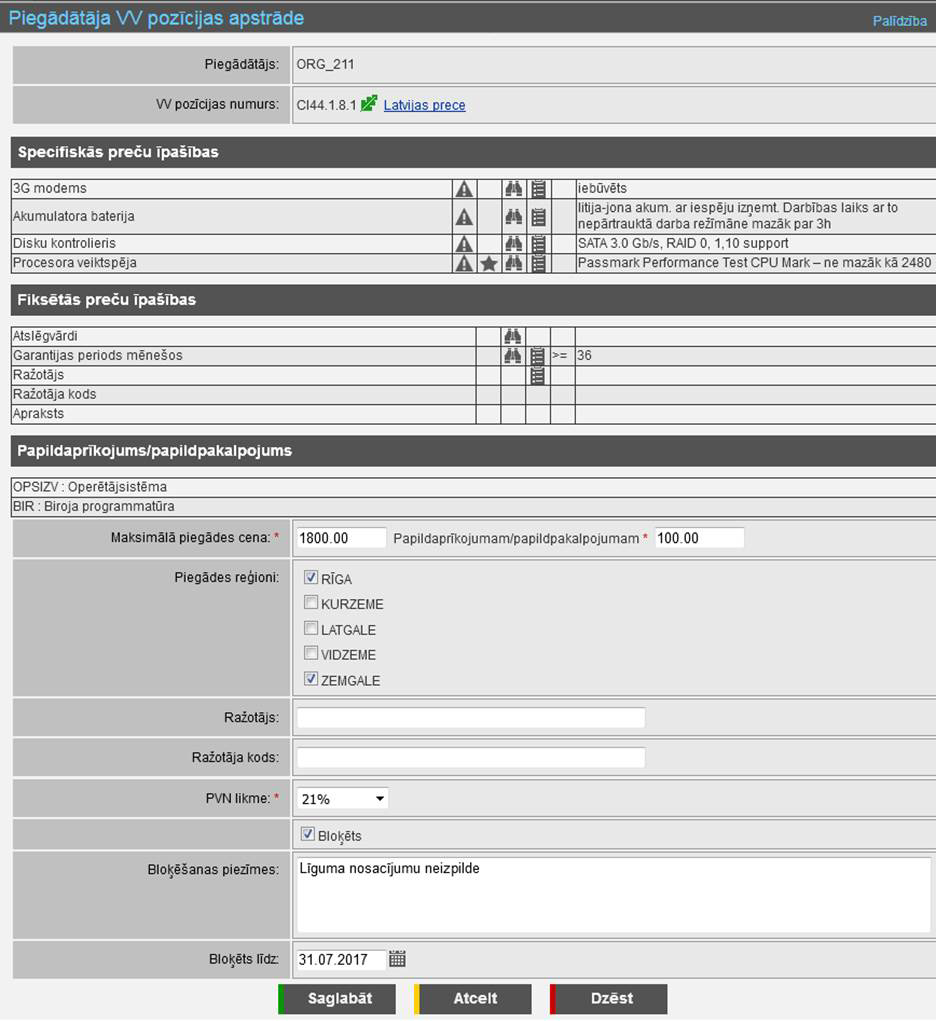This screenshot has width=936, height=1021.
Task: Open the calendar picker next to Bloķēts līdz
Action: pos(397,959)
